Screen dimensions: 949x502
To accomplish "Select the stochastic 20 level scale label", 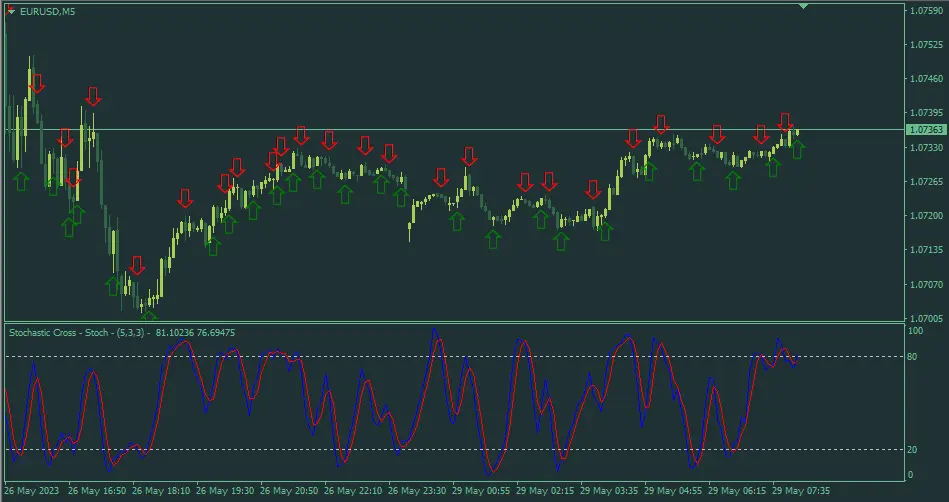I will coord(913,449).
